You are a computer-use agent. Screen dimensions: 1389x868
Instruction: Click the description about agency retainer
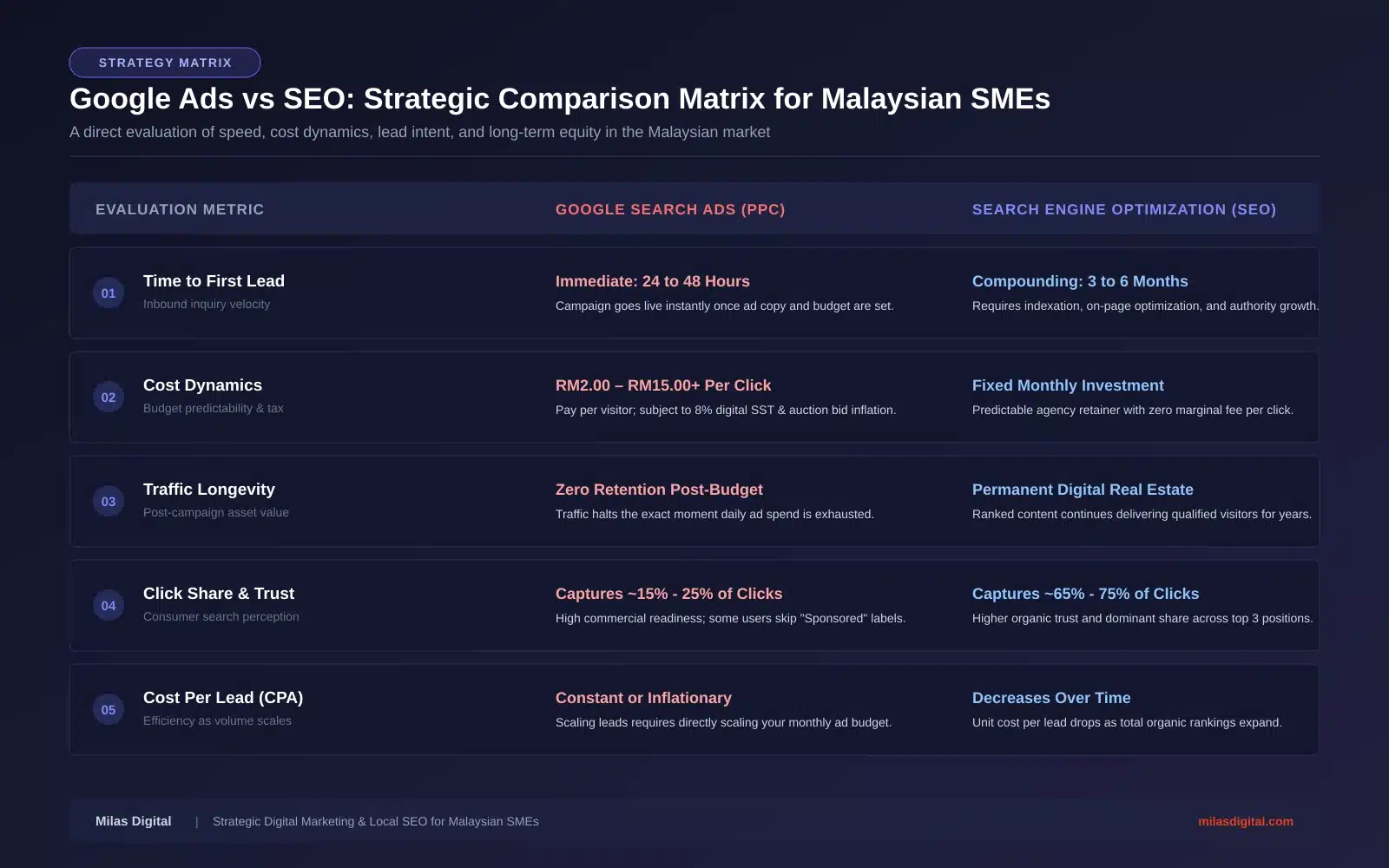1133,410
